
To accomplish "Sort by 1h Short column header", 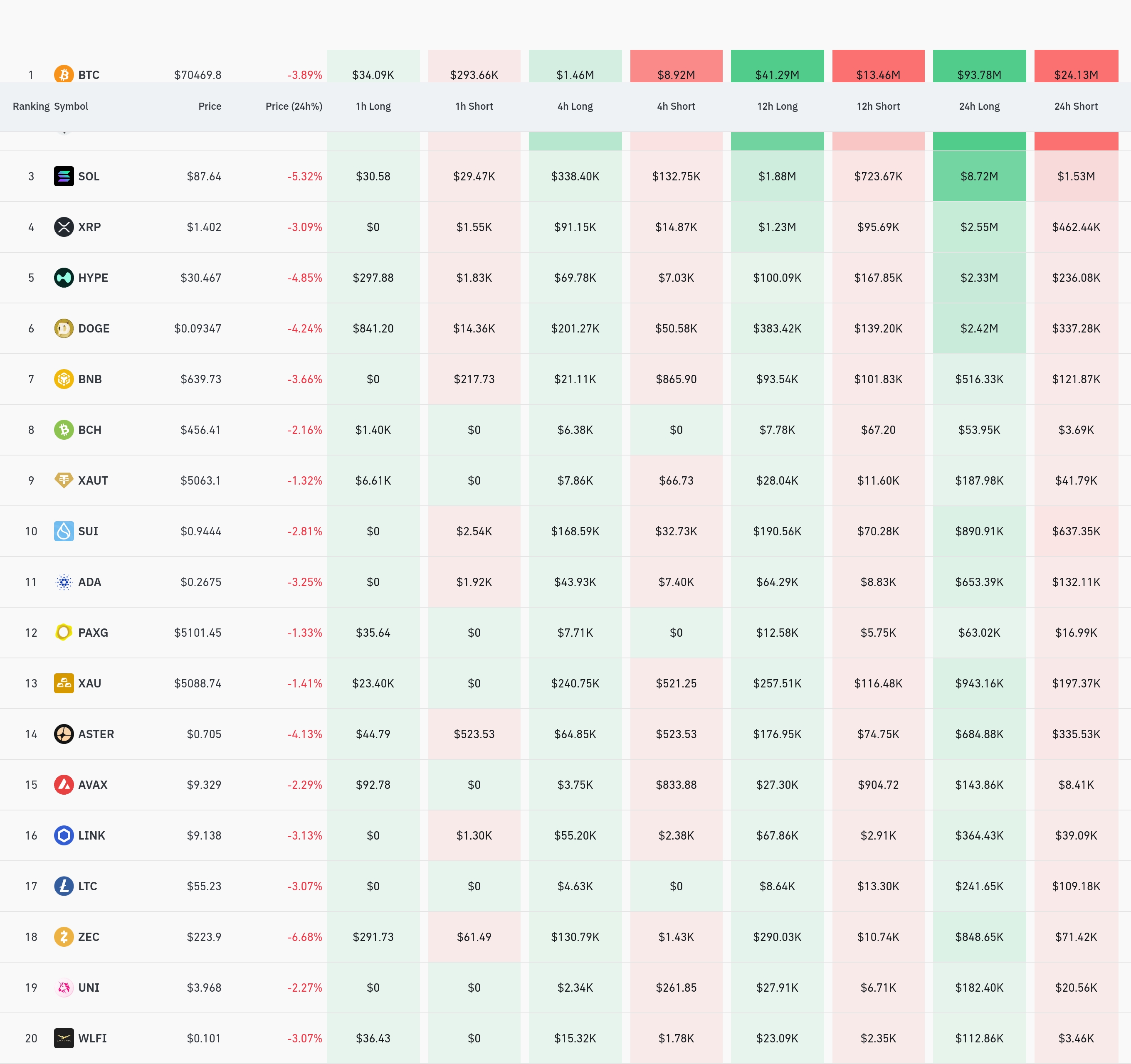I will [x=474, y=106].
